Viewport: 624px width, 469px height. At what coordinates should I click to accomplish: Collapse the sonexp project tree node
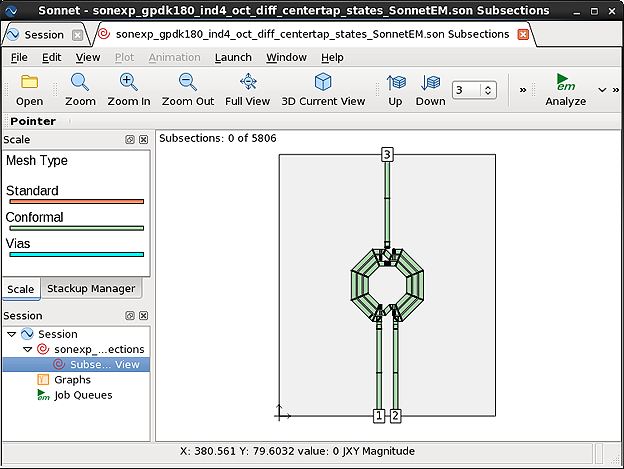point(27,350)
